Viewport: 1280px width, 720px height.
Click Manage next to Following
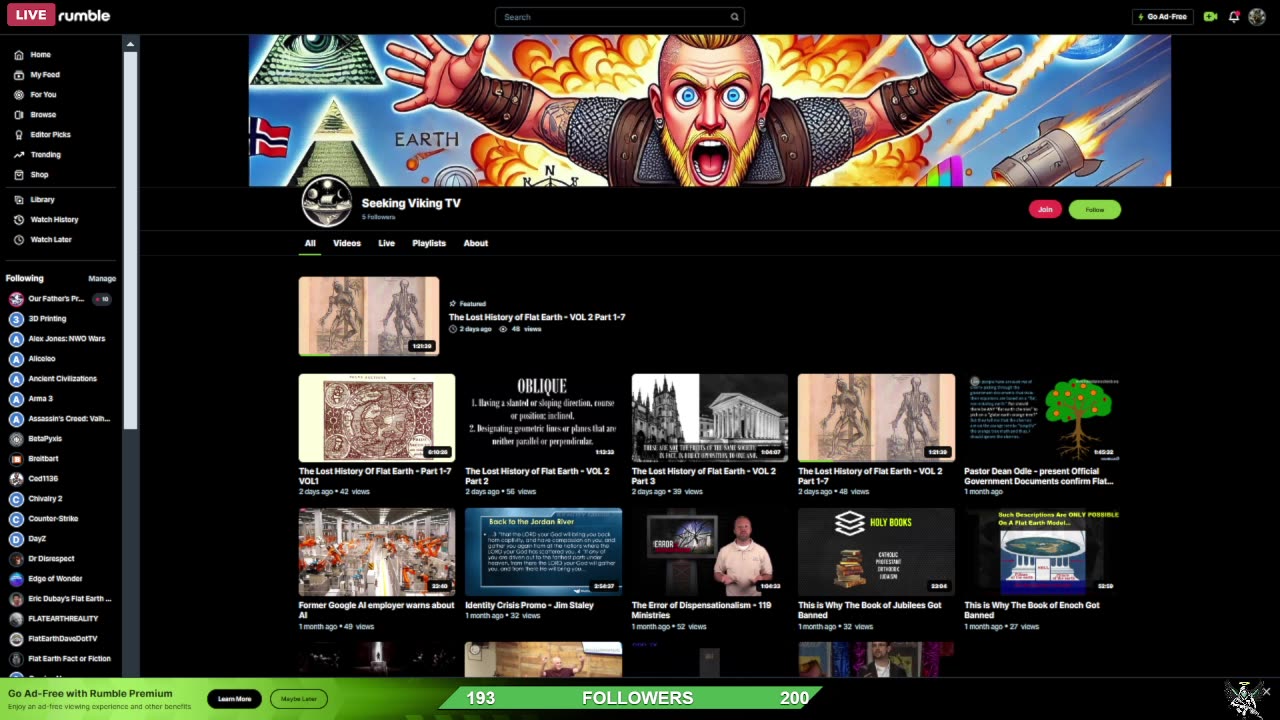(x=102, y=279)
